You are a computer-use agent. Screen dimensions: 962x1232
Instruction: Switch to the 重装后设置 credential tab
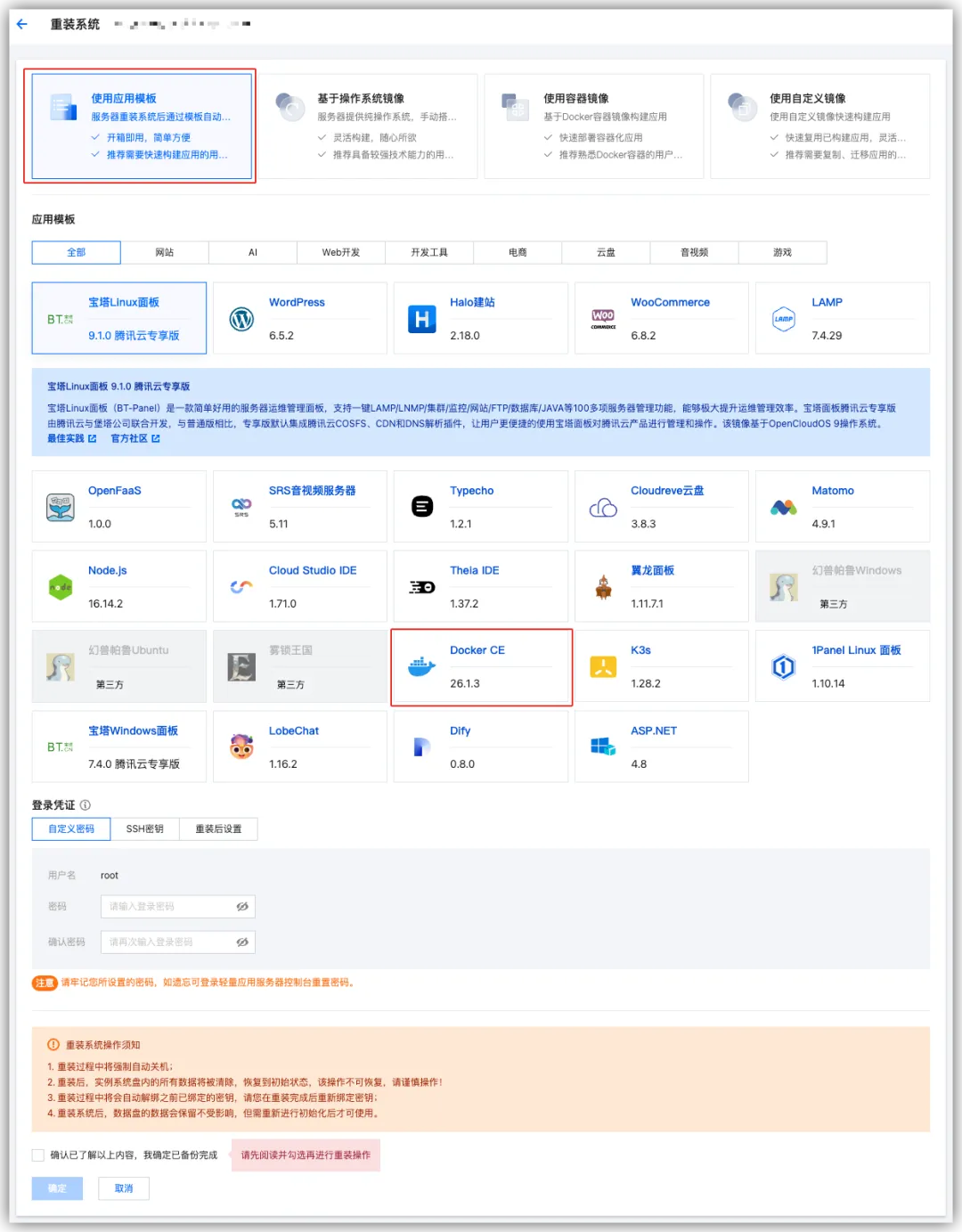[218, 828]
